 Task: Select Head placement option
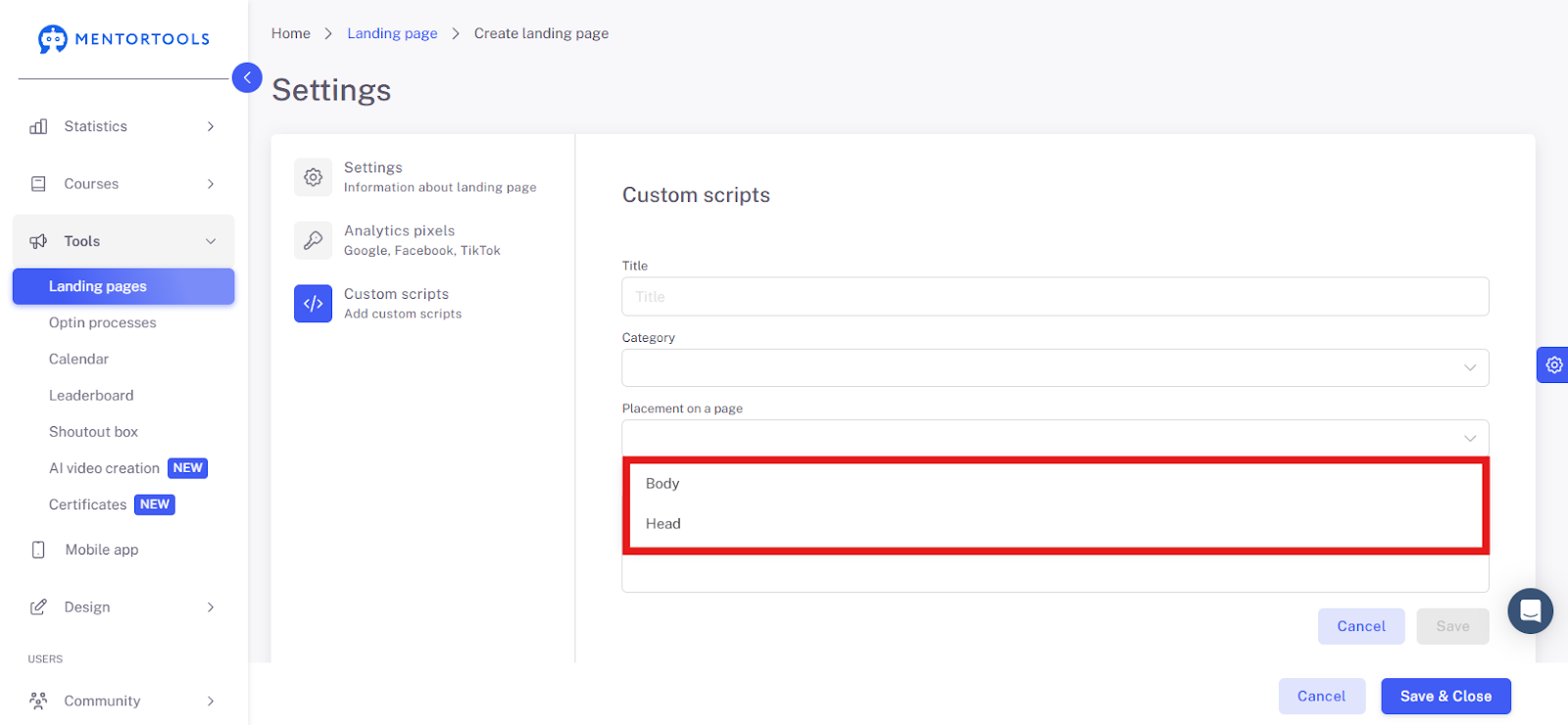pos(1055,523)
